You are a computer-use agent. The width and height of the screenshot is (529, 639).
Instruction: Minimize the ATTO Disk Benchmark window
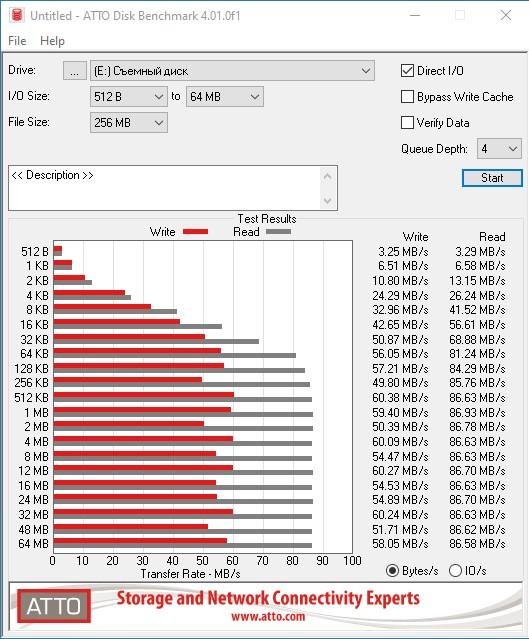click(x=415, y=15)
